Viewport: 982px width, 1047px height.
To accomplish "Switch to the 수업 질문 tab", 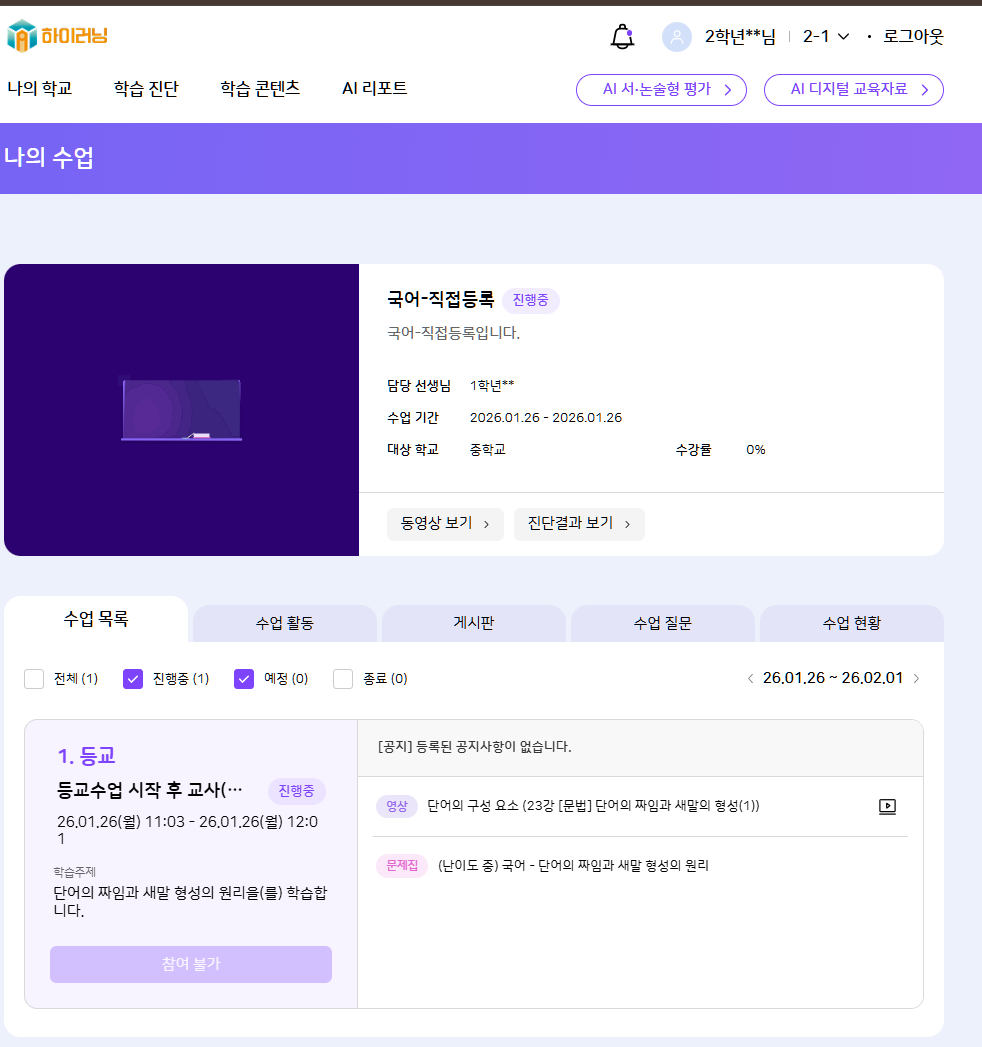I will pyautogui.click(x=662, y=623).
